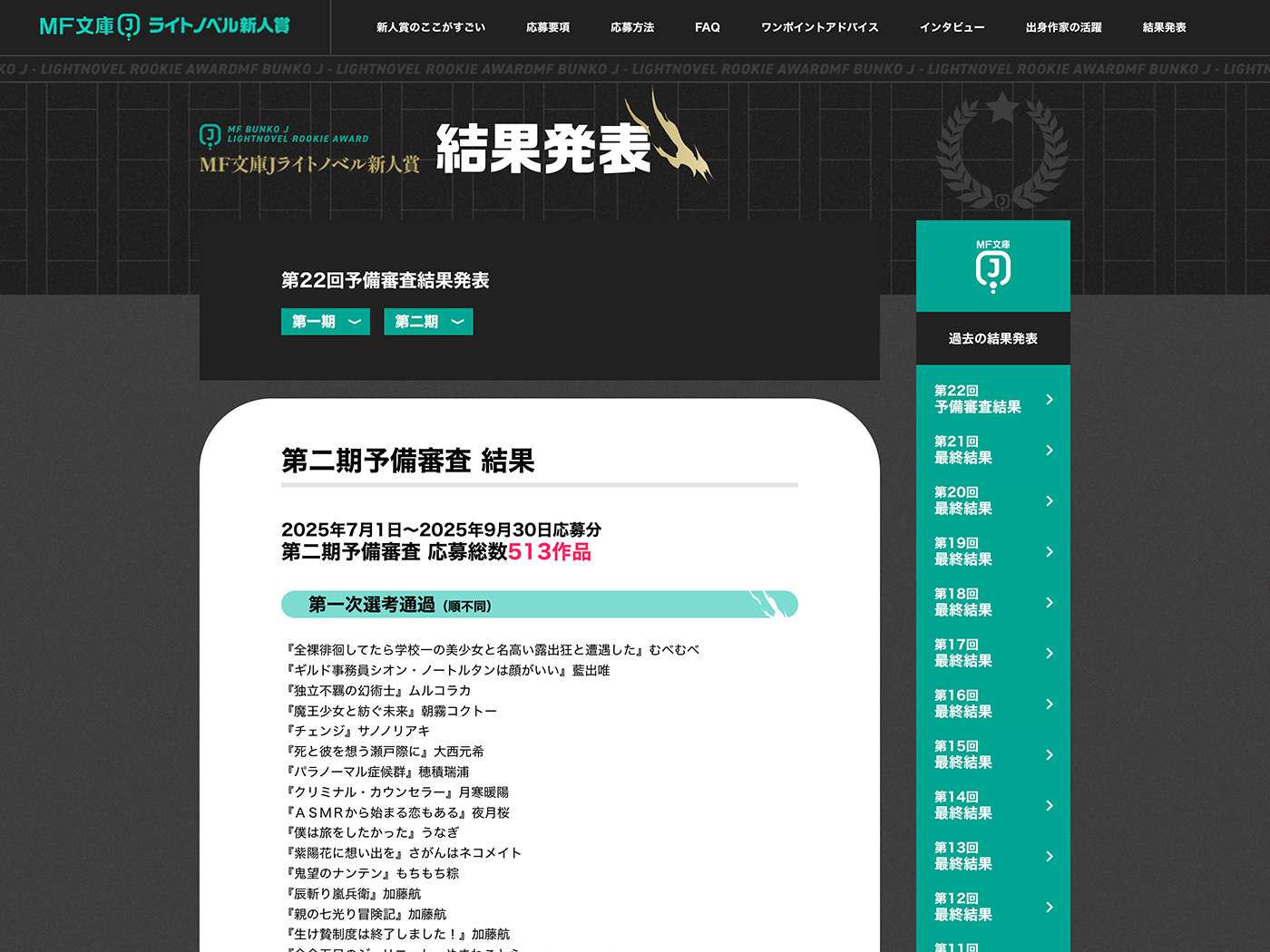
Task: Go to ワンポイントアドバイス page
Action: point(819,27)
